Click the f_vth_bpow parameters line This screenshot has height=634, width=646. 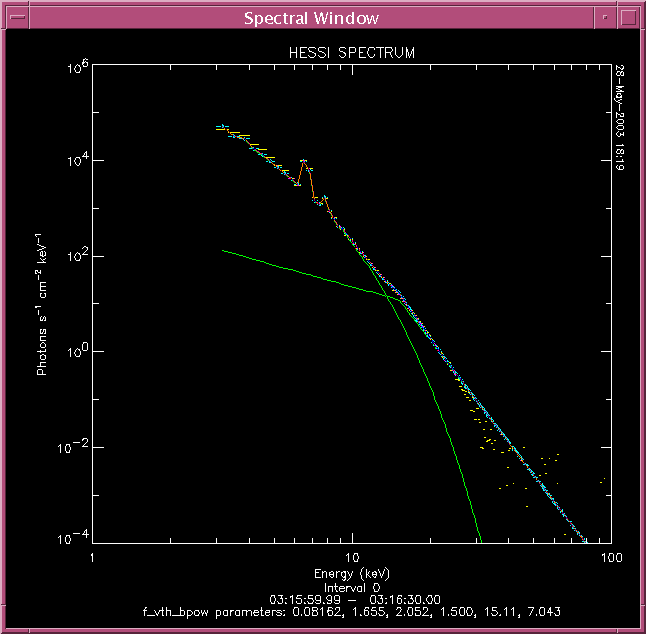point(351,612)
